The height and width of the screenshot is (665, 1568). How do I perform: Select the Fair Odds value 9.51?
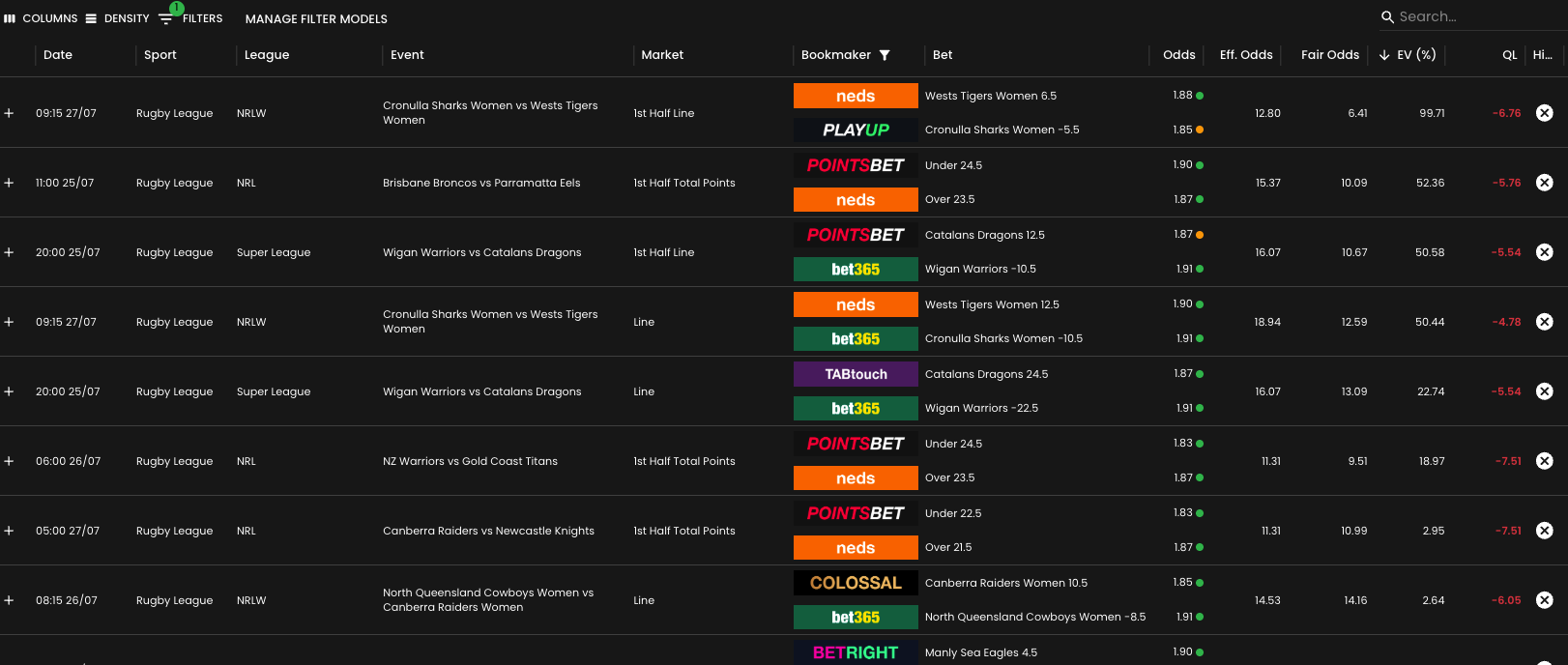[1357, 461]
